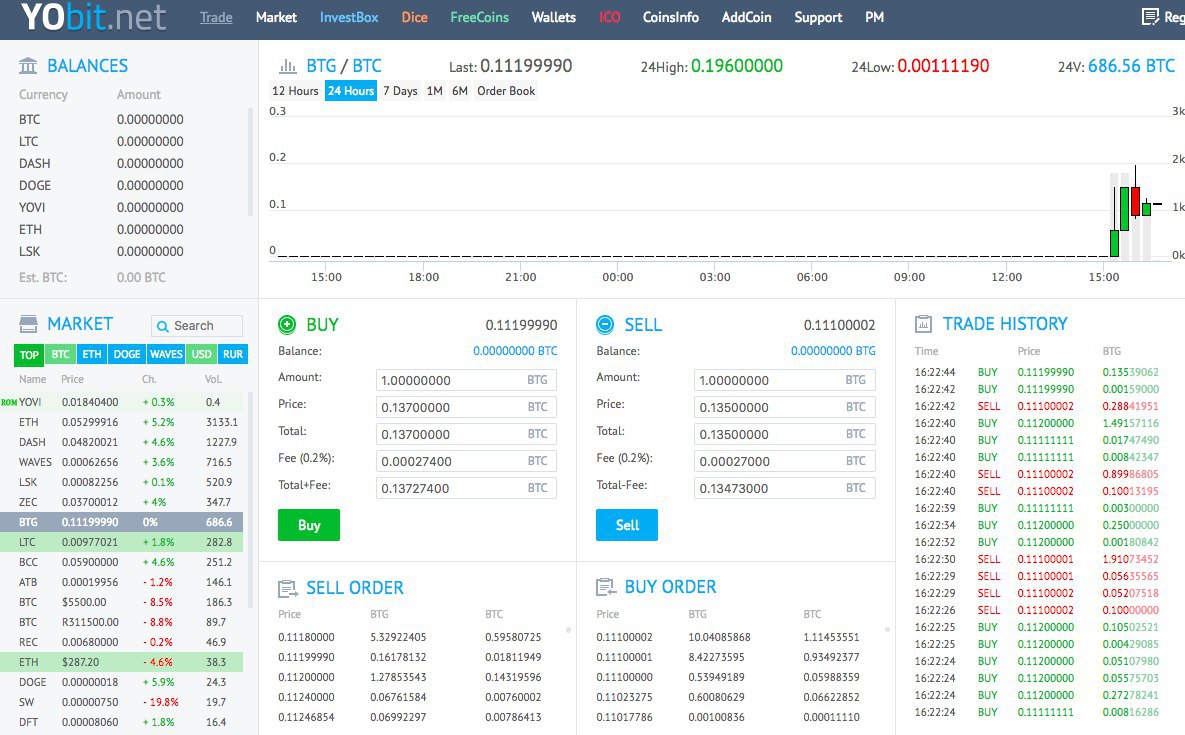
Task: Select the DASH 0.04820021 market row
Action: tap(122, 442)
